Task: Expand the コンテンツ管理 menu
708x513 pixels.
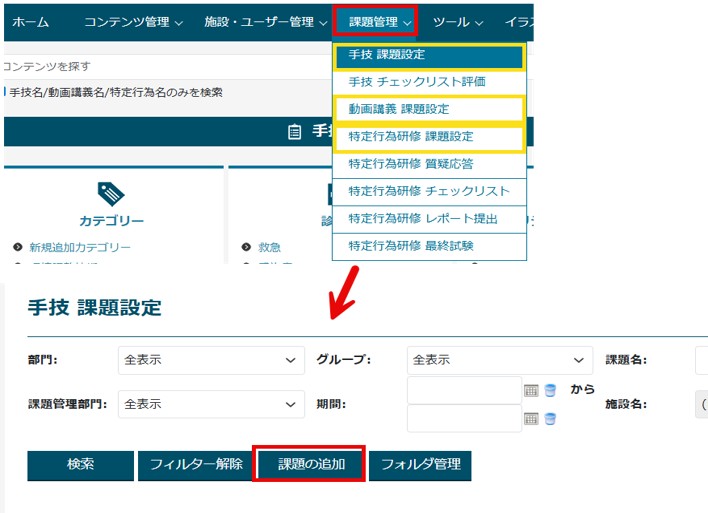Action: tap(134, 22)
